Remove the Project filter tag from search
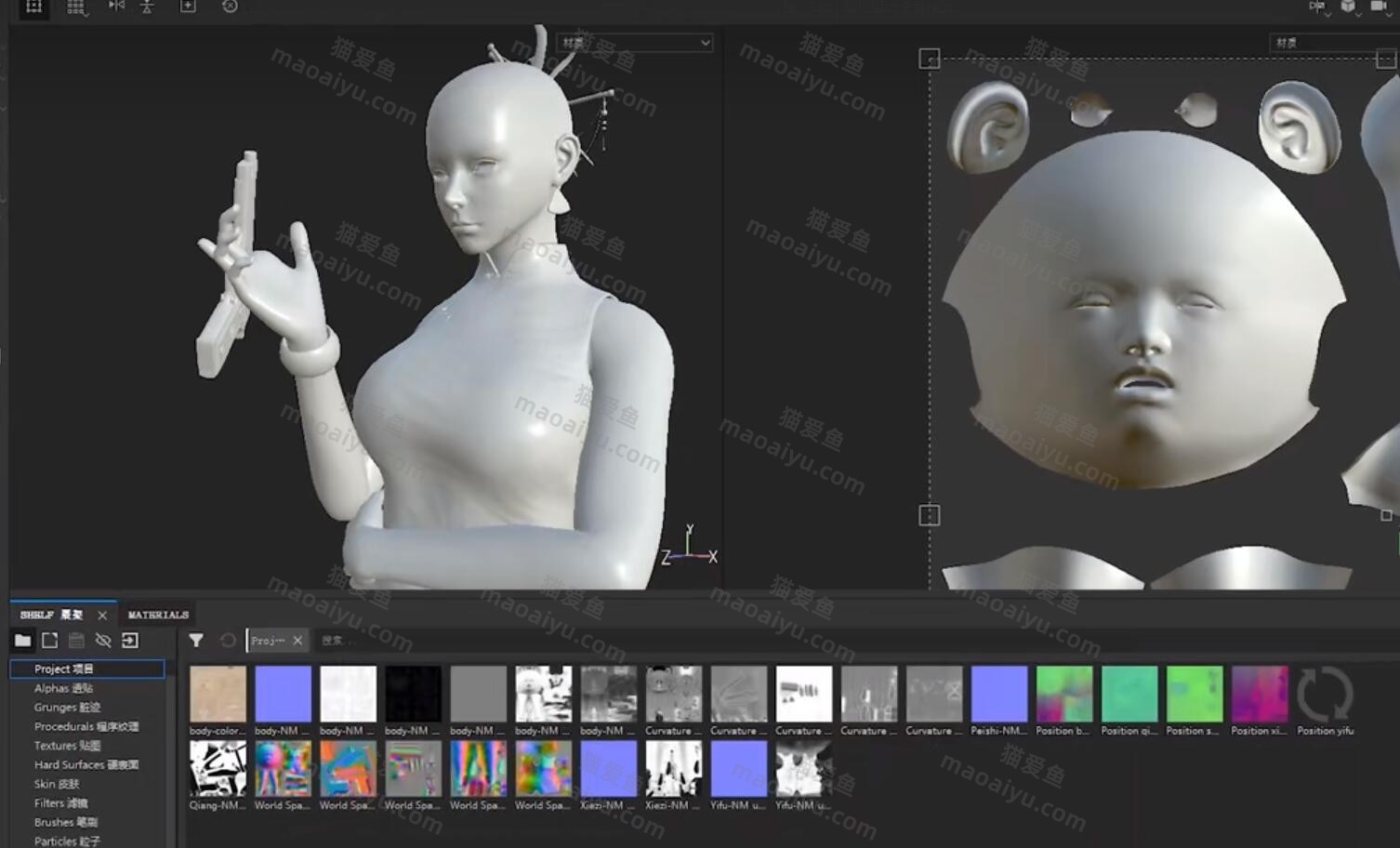Viewport: 1400px width, 848px height. pyautogui.click(x=297, y=640)
